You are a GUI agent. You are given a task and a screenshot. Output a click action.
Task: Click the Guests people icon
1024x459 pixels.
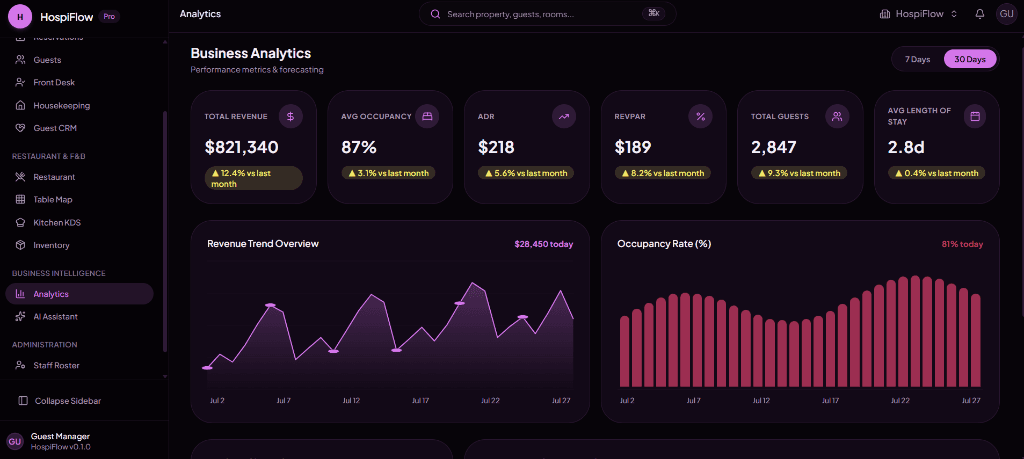pos(20,60)
